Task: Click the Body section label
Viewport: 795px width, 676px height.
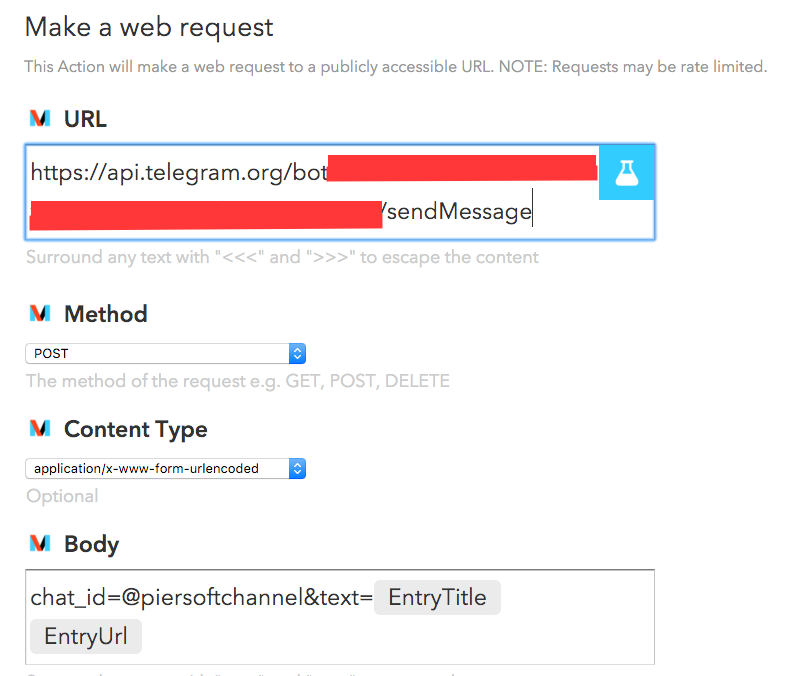Action: point(91,545)
